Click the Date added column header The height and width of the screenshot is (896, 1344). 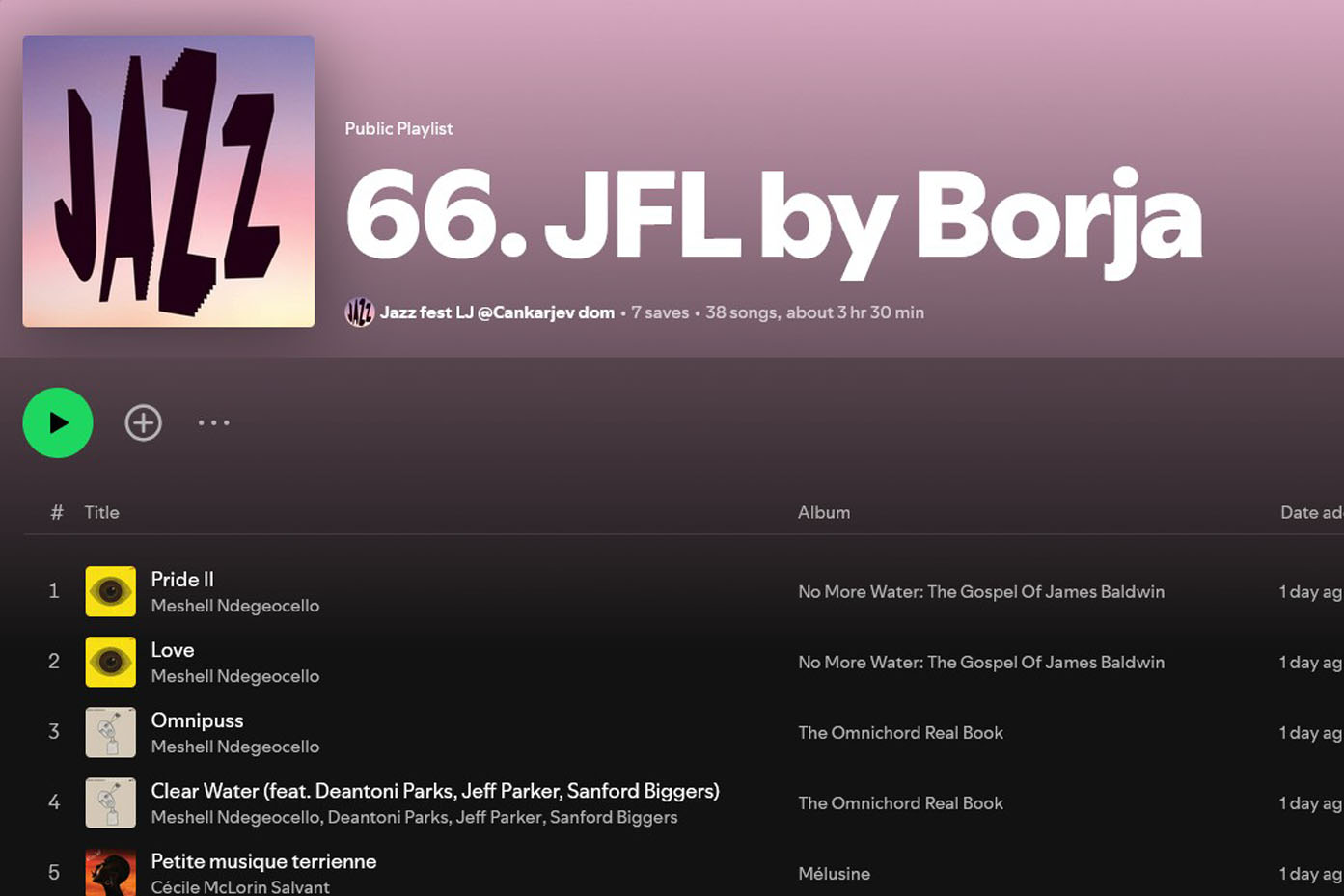[1309, 512]
